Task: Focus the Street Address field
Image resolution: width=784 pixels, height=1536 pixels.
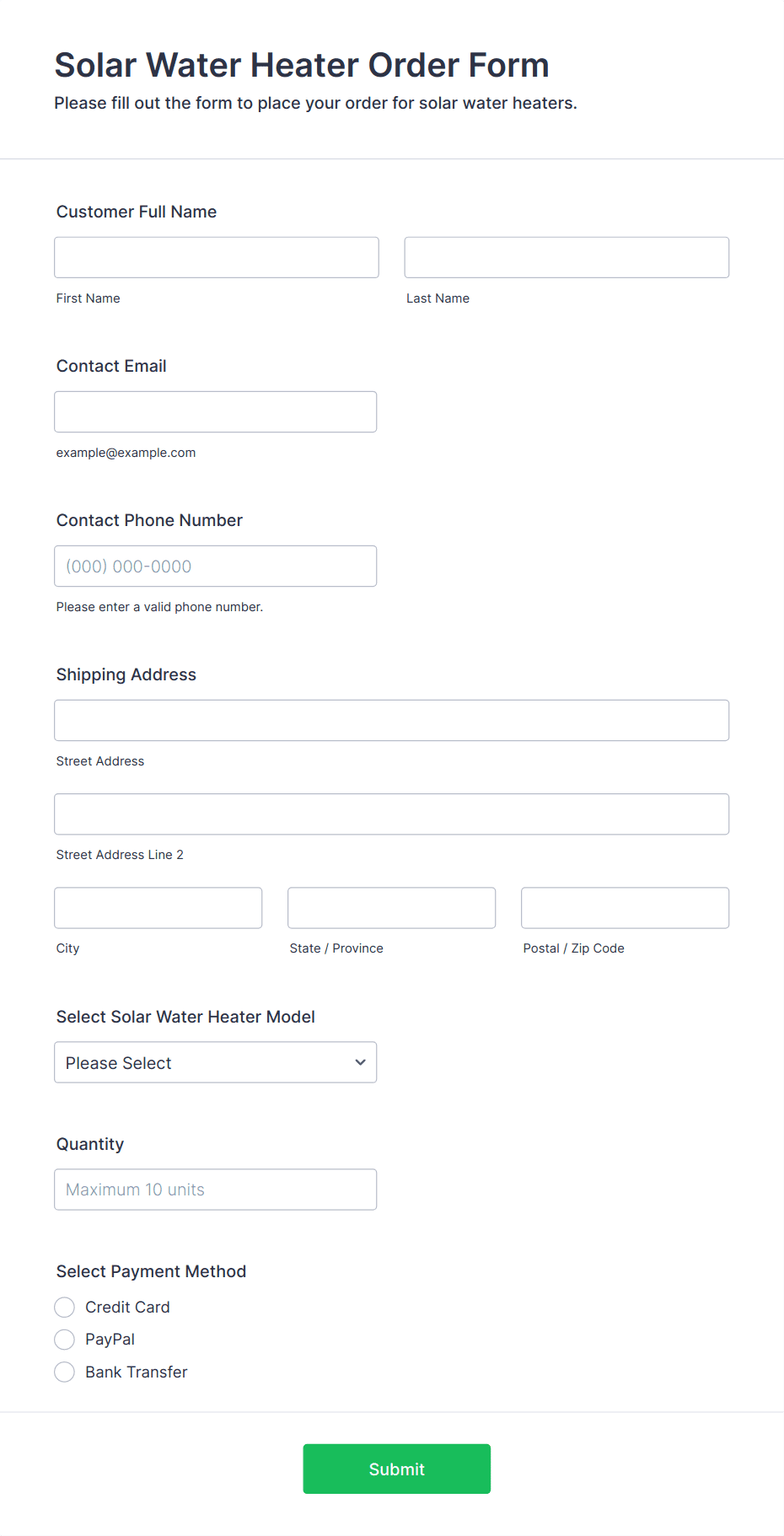Action: click(392, 720)
